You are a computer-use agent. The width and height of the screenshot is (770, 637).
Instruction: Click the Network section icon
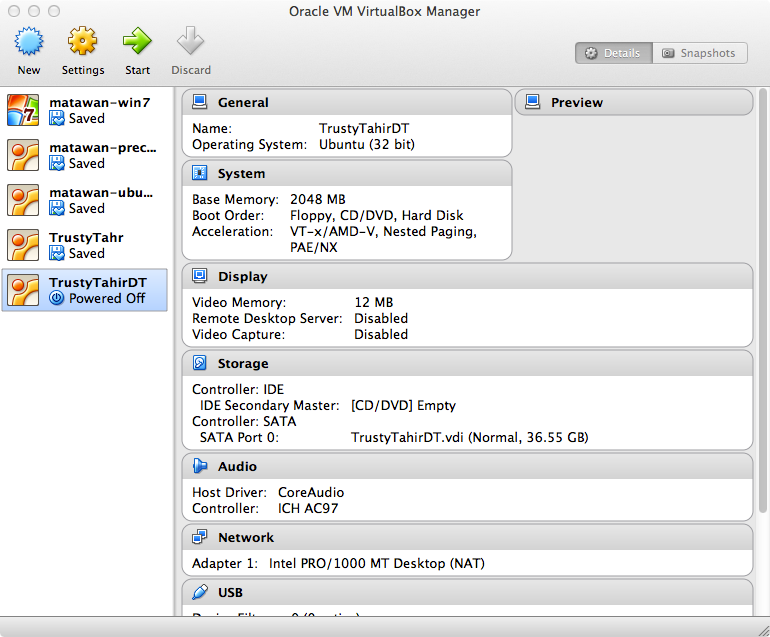[199, 537]
